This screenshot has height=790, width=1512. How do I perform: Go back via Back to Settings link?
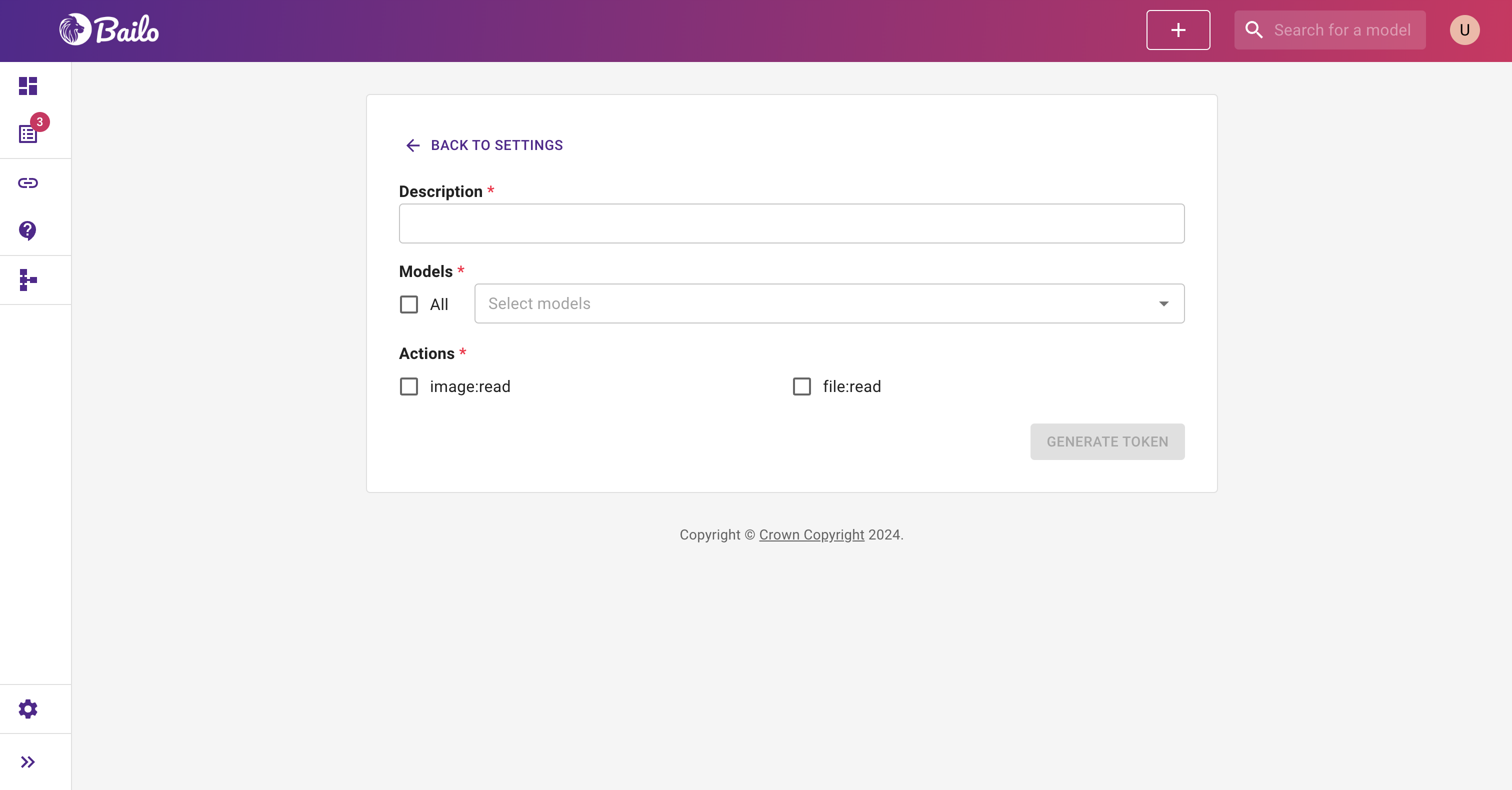(x=484, y=145)
